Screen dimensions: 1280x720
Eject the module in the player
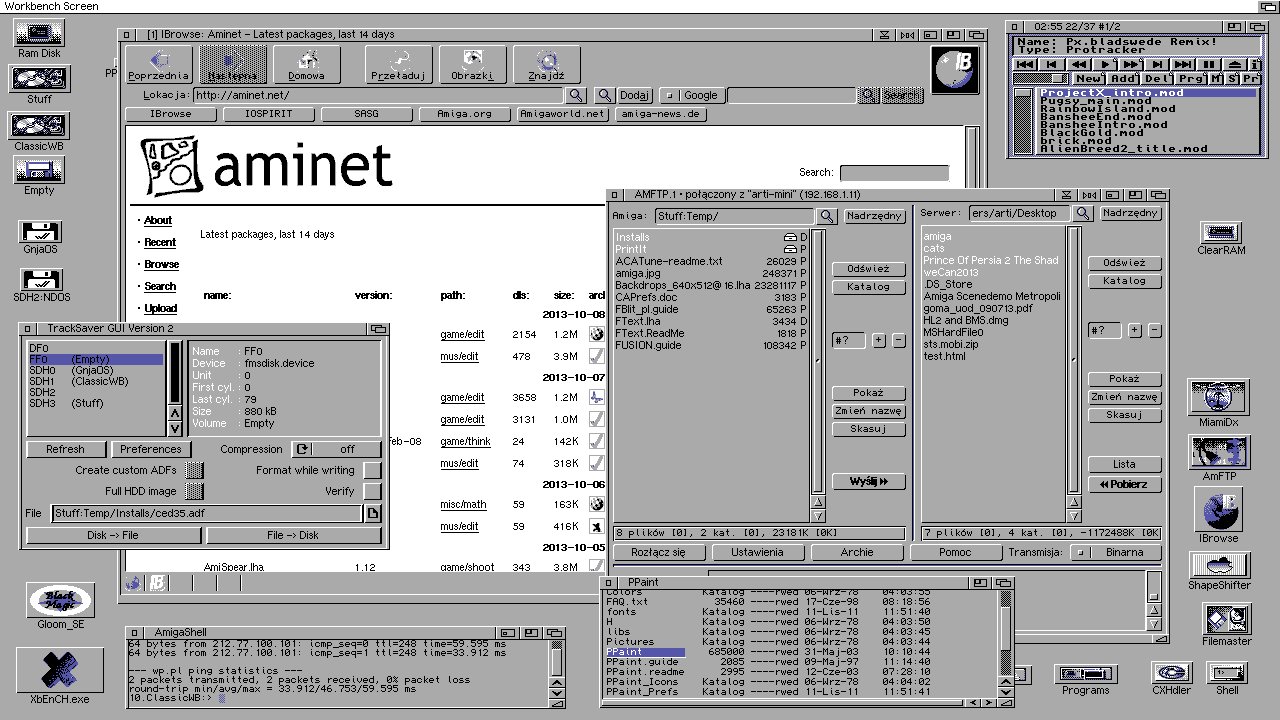pos(1234,64)
